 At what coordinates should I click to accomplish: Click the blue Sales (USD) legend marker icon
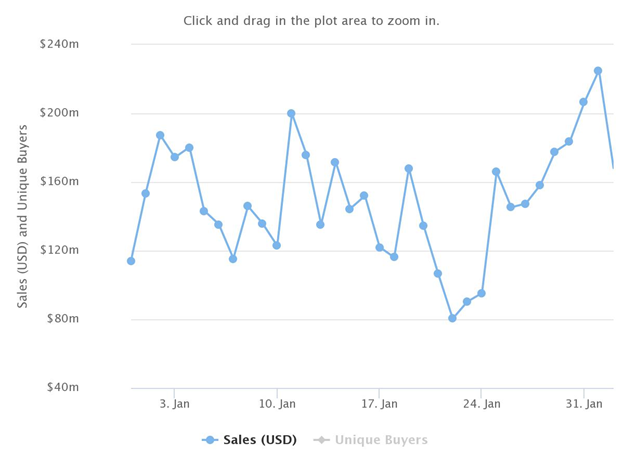[x=210, y=440]
